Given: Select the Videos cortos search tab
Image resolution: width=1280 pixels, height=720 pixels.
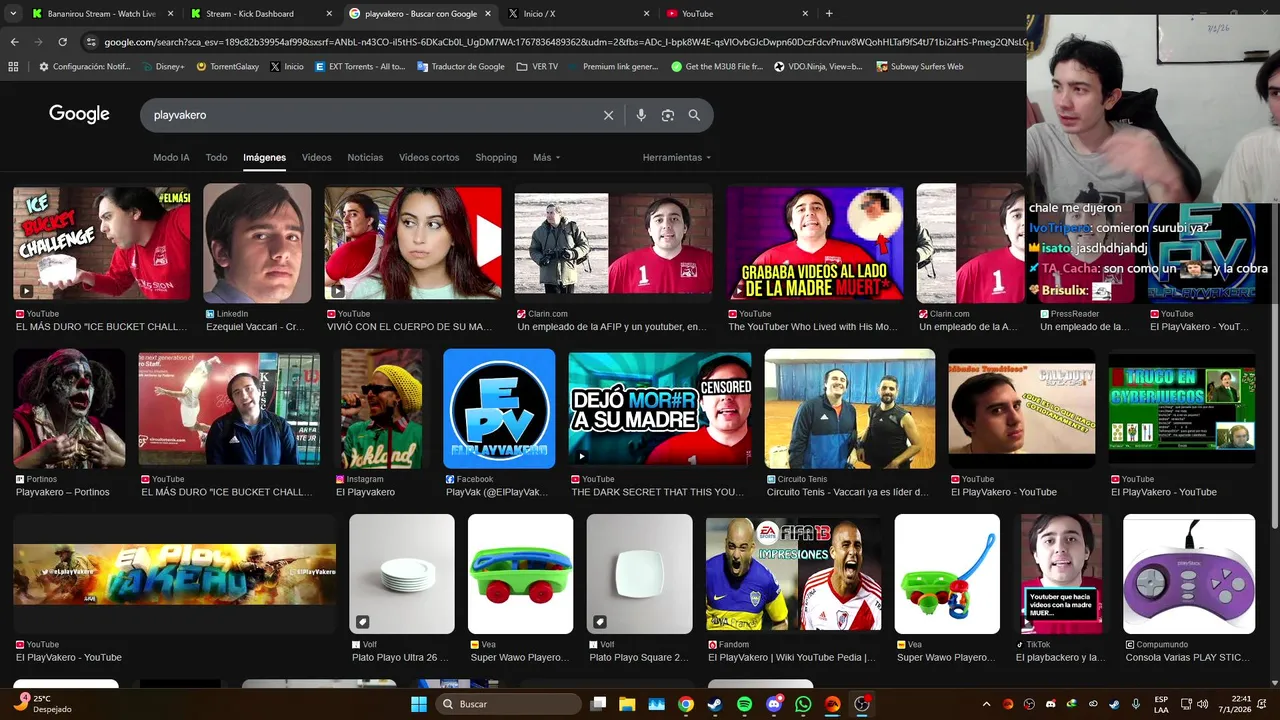Looking at the screenshot, I should coord(429,157).
